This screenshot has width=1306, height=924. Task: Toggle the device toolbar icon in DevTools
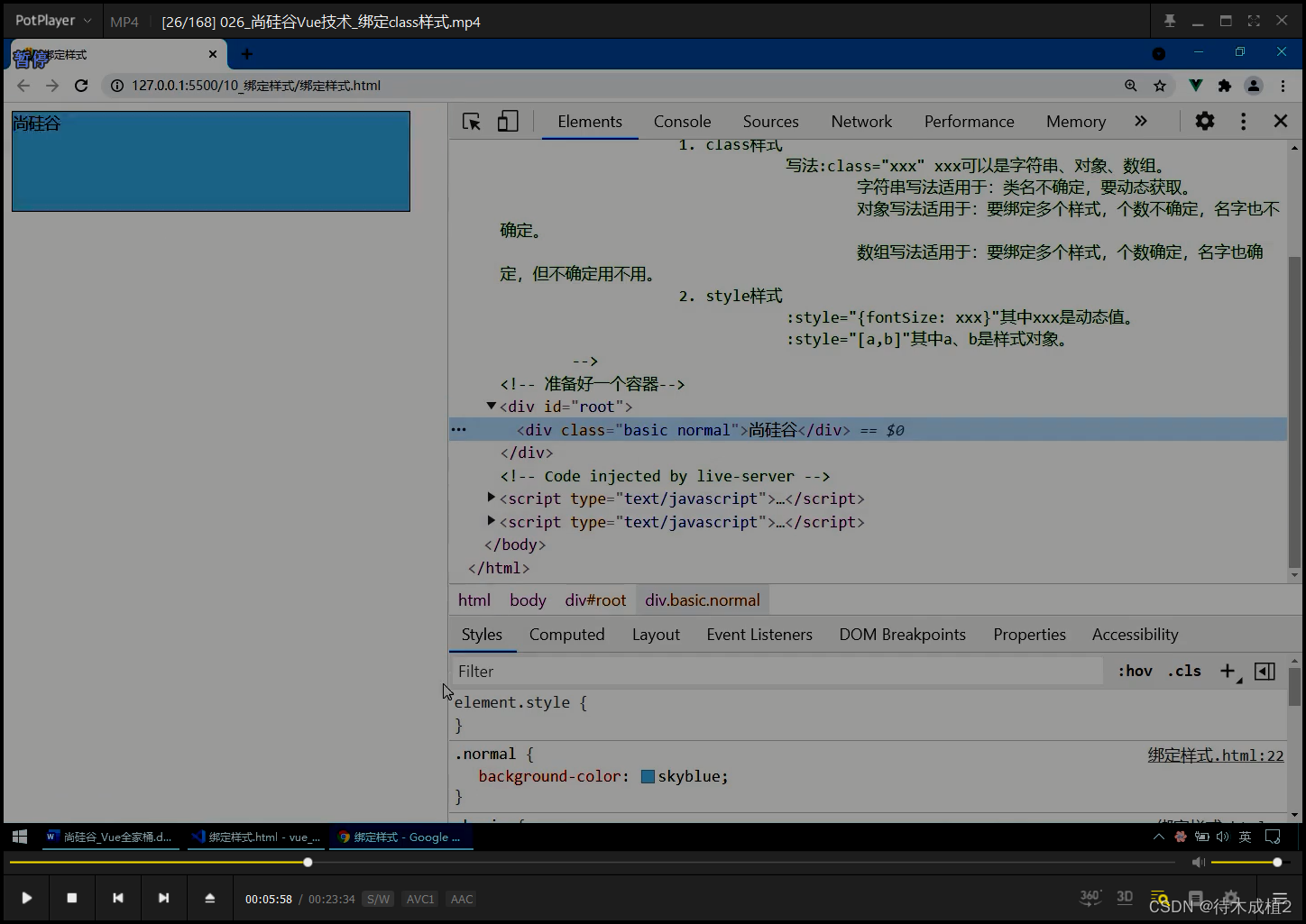pyautogui.click(x=508, y=122)
